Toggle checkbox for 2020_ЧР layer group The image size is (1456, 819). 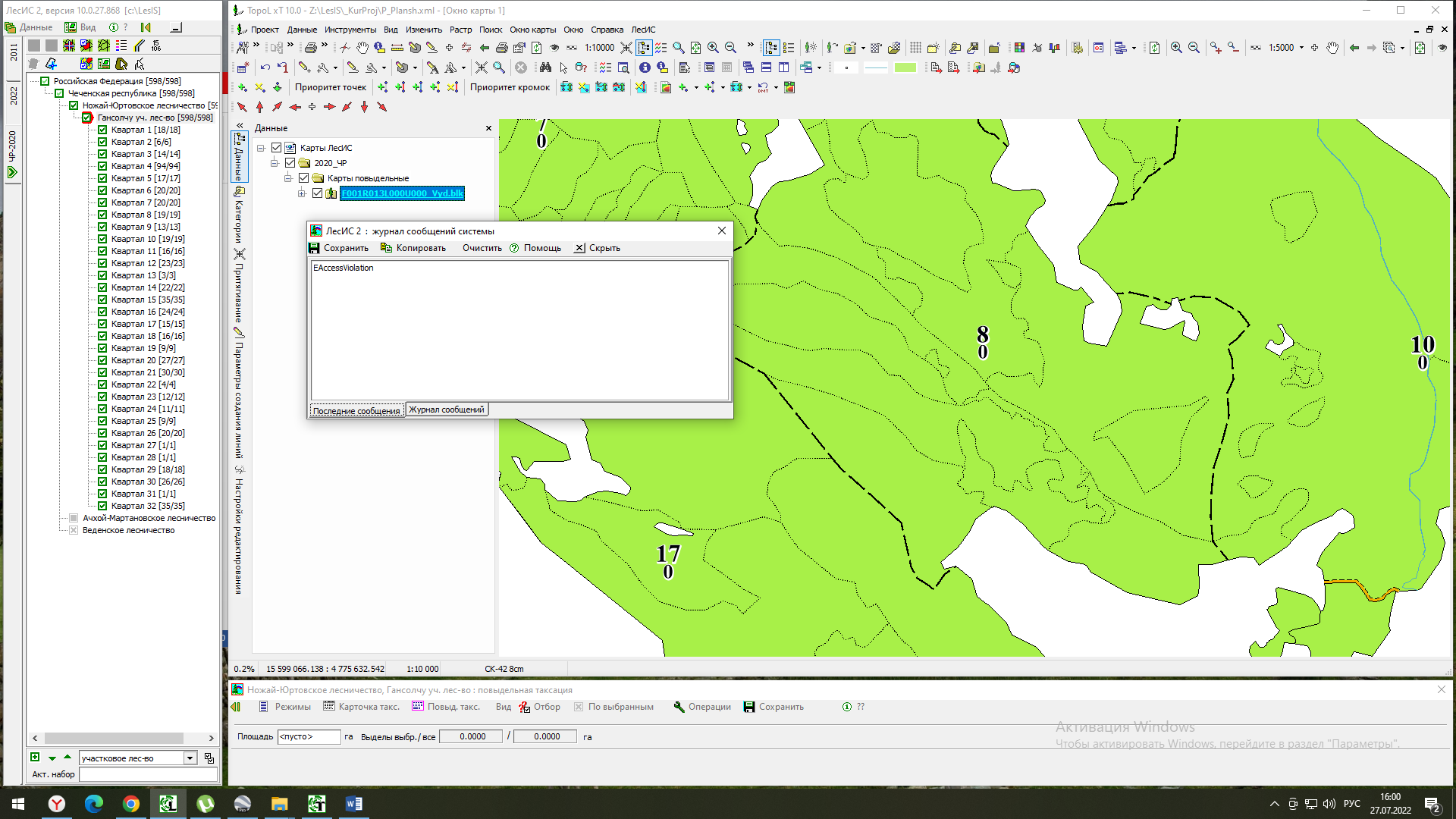click(290, 163)
